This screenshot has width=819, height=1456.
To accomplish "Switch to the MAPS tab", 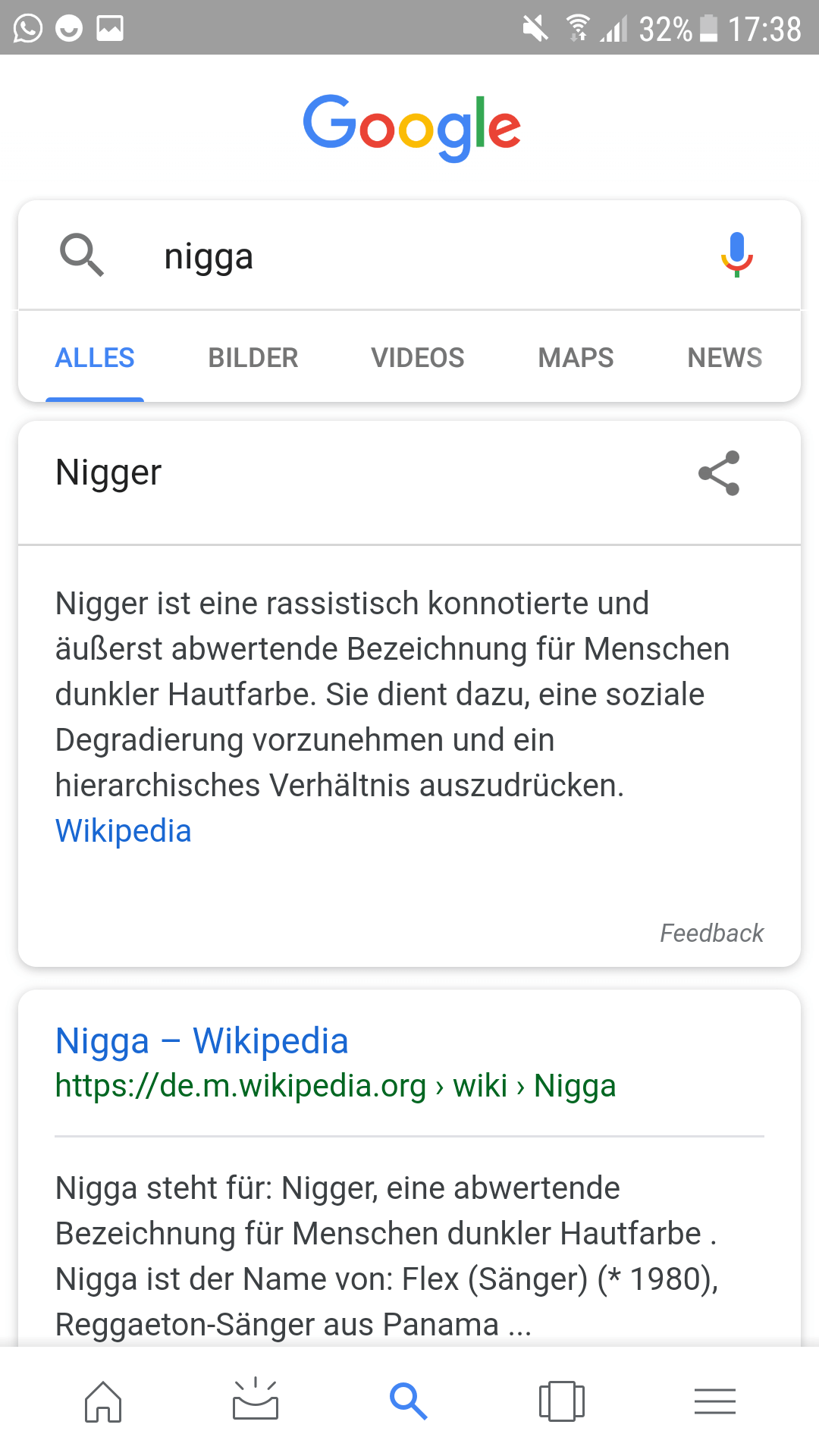I will pos(576,357).
